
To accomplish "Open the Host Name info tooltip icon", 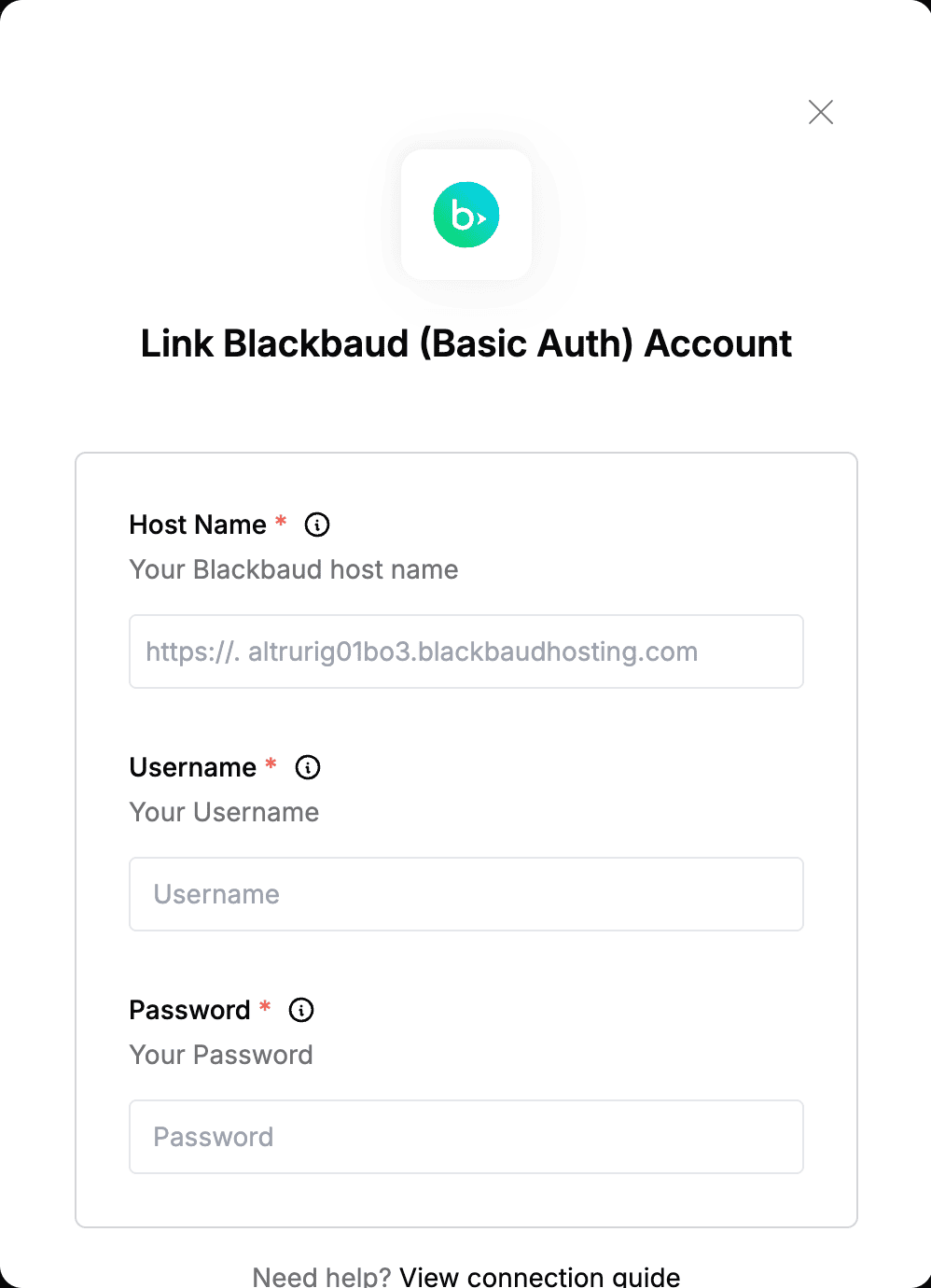I will (x=317, y=525).
